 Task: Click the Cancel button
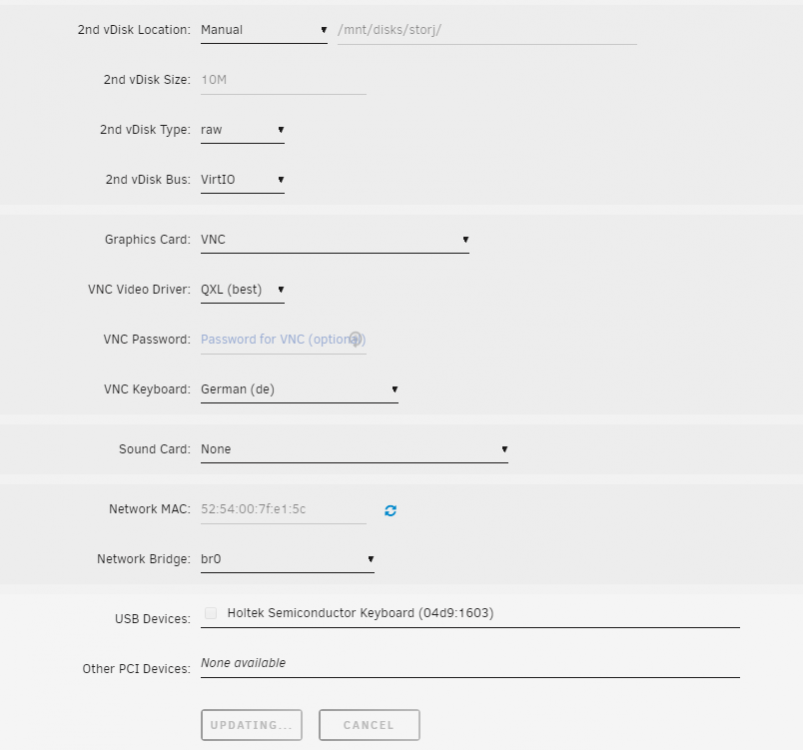(369, 725)
